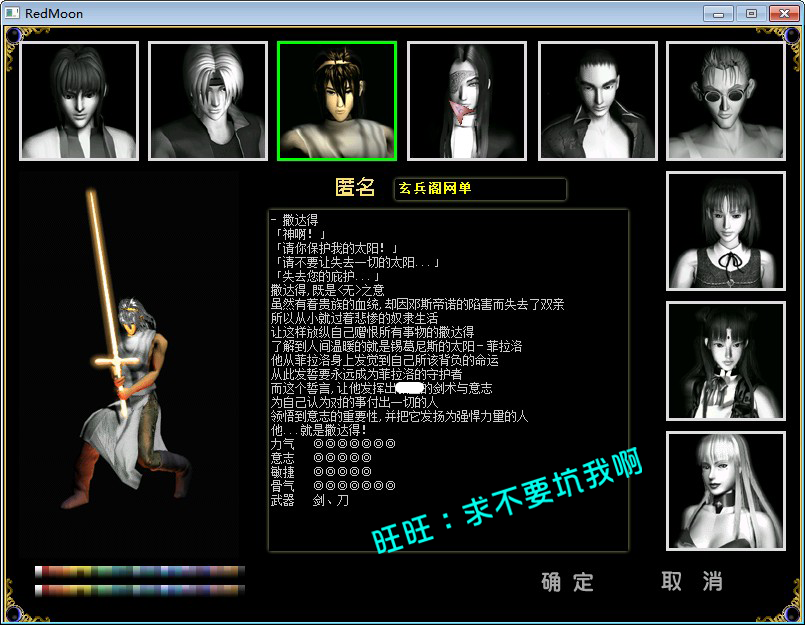The height and width of the screenshot is (625, 805).
Task: Maximize the RedMoon window
Action: [751, 13]
